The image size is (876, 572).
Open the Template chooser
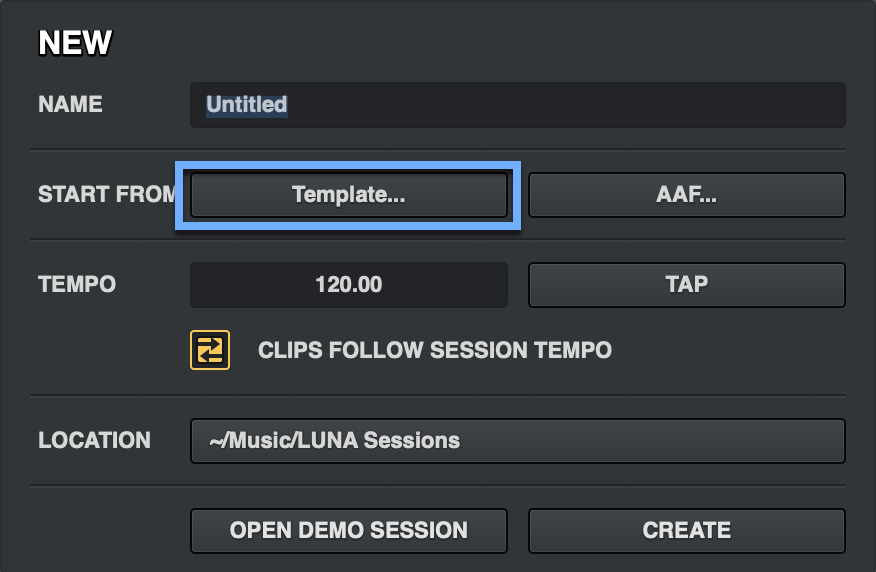pyautogui.click(x=348, y=195)
